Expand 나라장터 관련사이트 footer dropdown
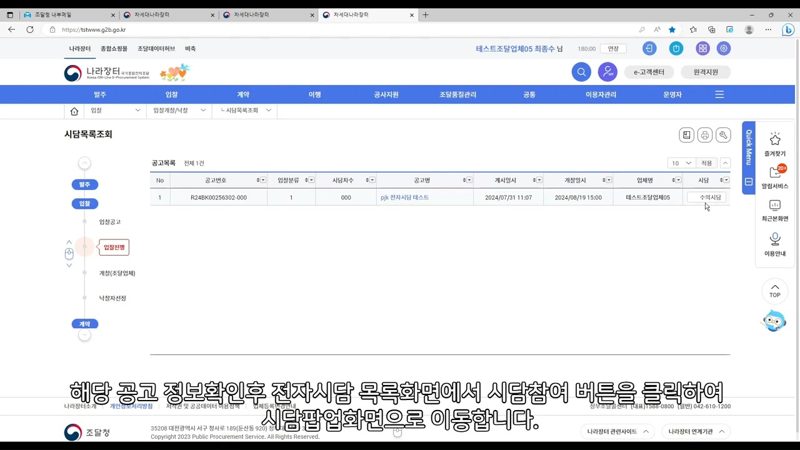 coord(618,432)
